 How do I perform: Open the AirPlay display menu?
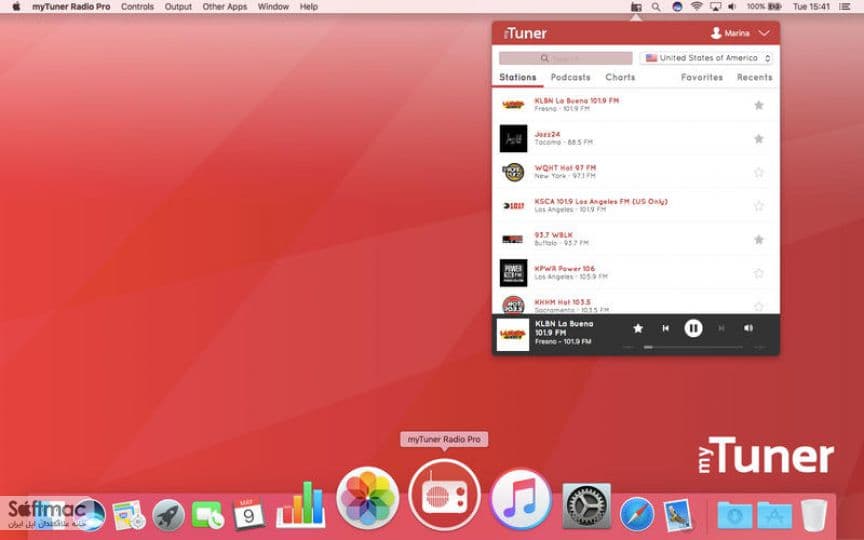[715, 7]
